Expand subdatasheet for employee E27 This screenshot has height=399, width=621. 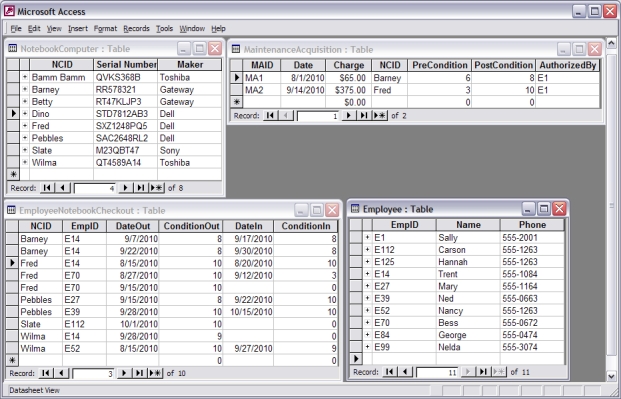(x=368, y=286)
